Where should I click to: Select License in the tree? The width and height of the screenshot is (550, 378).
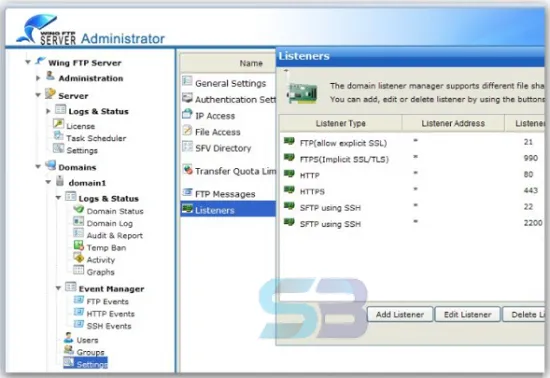(x=80, y=126)
